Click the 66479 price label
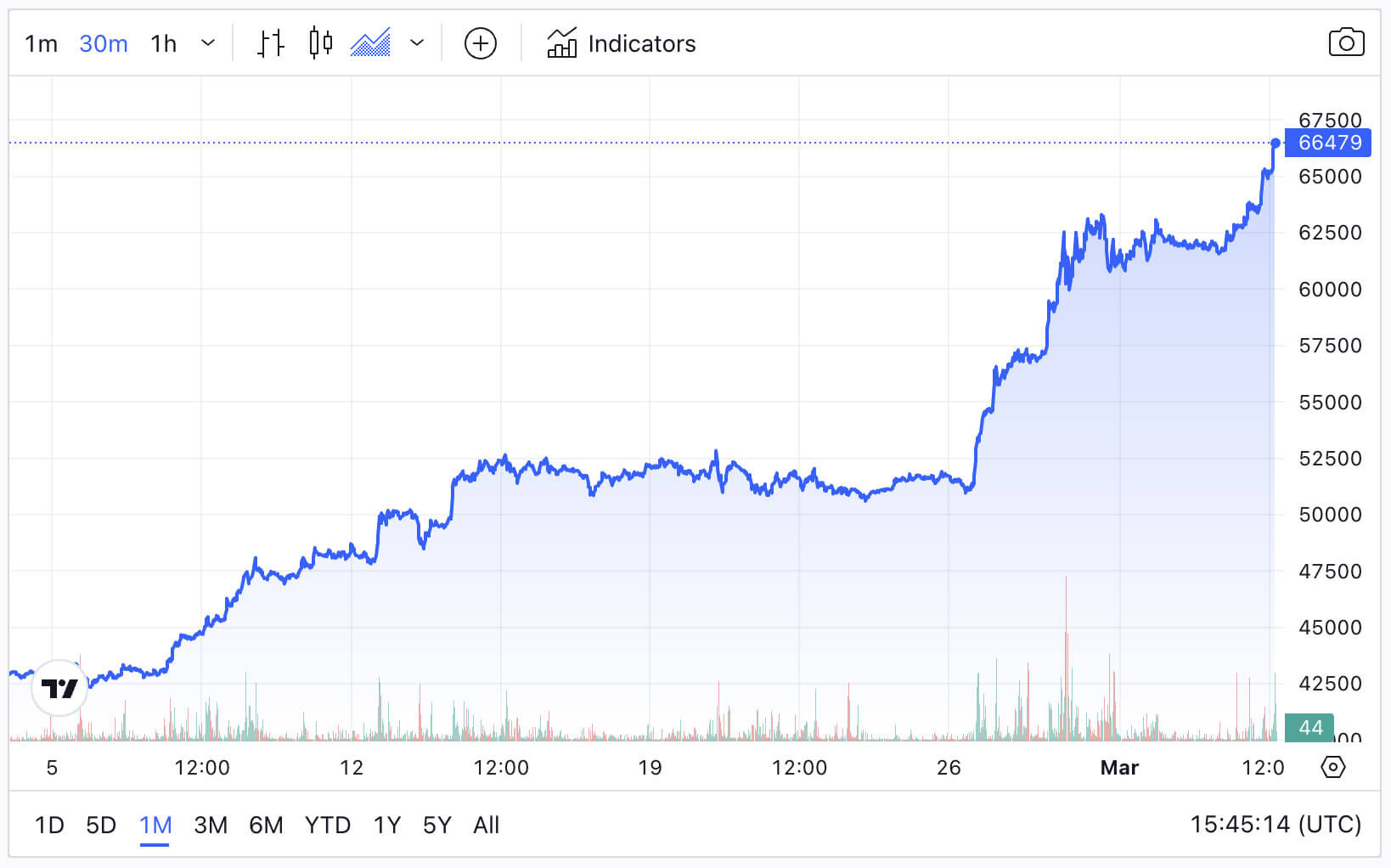The height and width of the screenshot is (868, 1391). [x=1327, y=143]
